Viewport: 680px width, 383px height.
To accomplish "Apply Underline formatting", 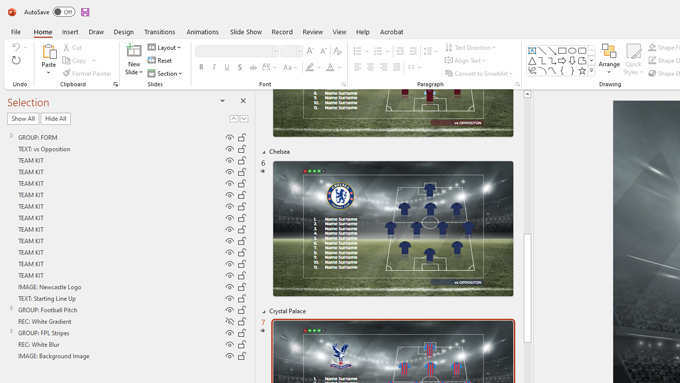I will pyautogui.click(x=227, y=67).
